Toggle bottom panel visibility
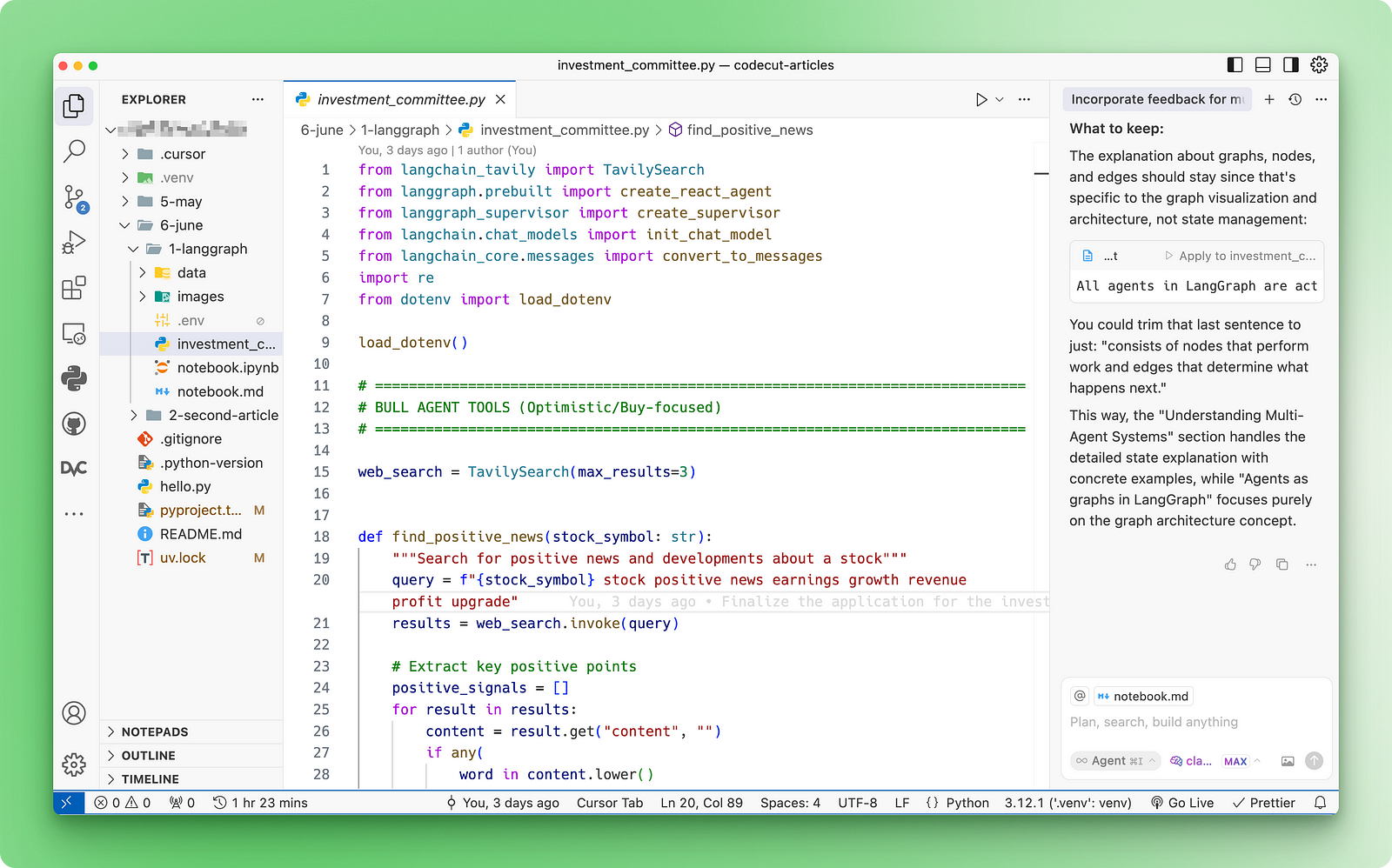 [x=1263, y=64]
